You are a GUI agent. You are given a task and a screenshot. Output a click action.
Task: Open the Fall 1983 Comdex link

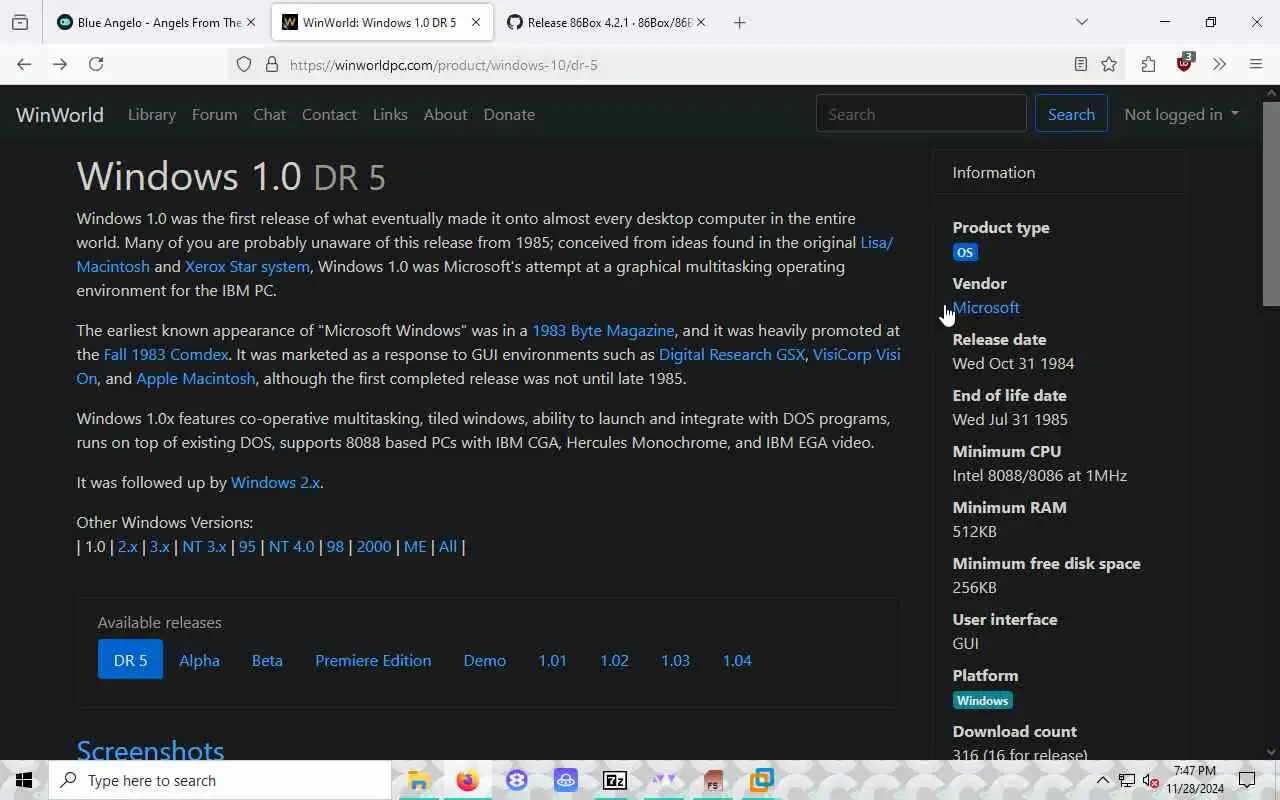coord(166,354)
